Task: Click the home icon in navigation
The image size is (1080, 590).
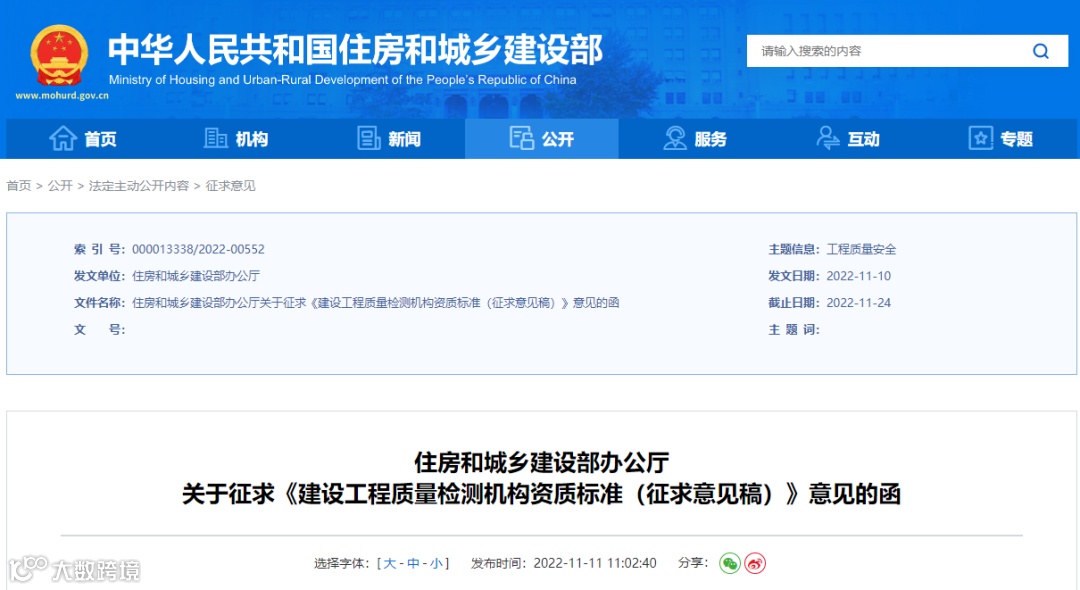Action: [63, 138]
